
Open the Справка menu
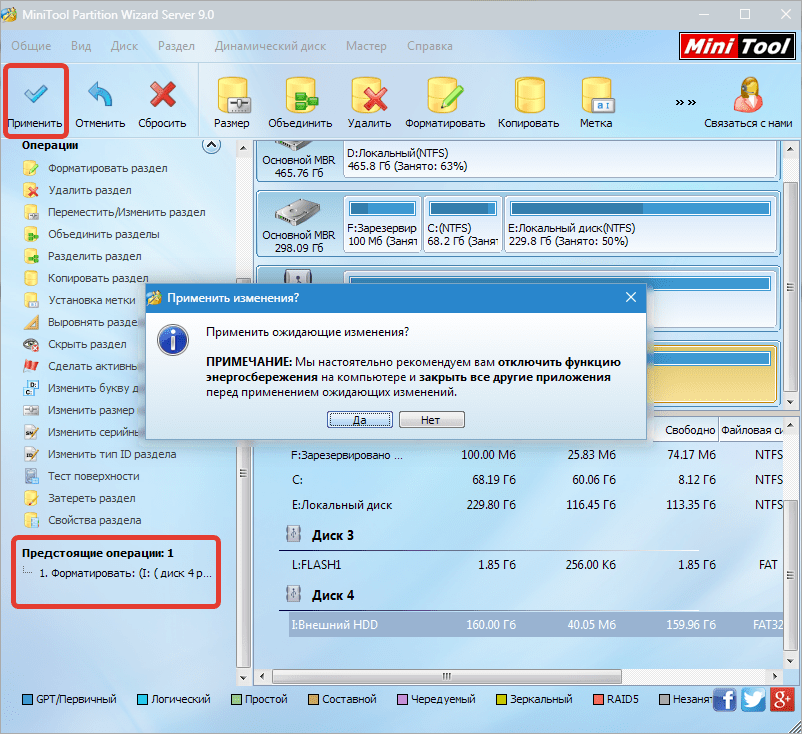428,46
